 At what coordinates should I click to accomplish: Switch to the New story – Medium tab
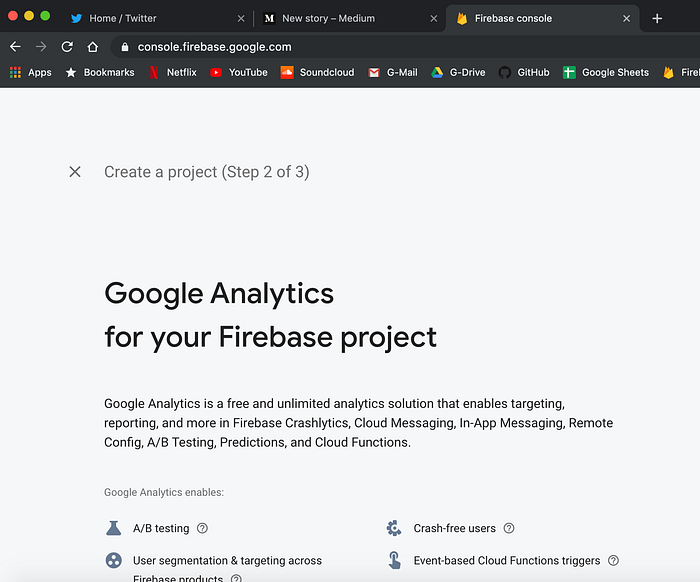tap(348, 18)
